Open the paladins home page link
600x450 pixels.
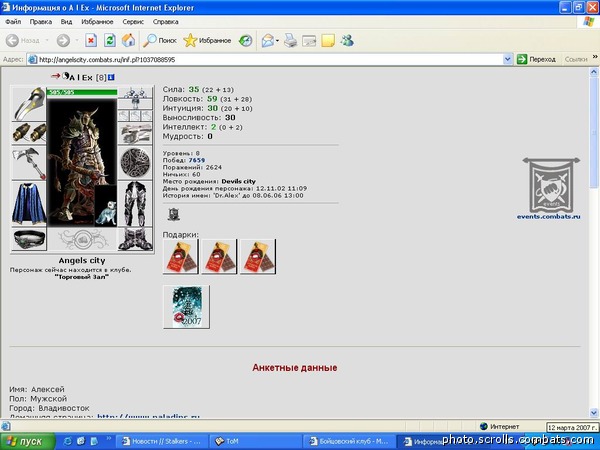(x=148, y=416)
